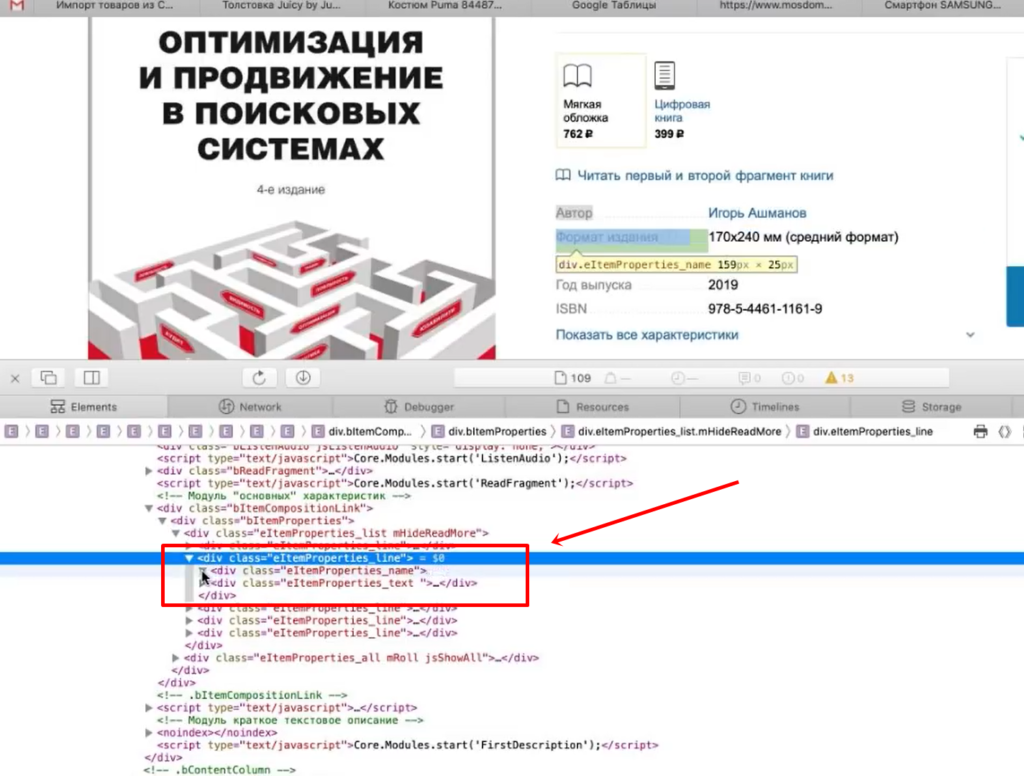This screenshot has width=1024, height=776.
Task: Select the soft cover book format
Action: click(600, 101)
